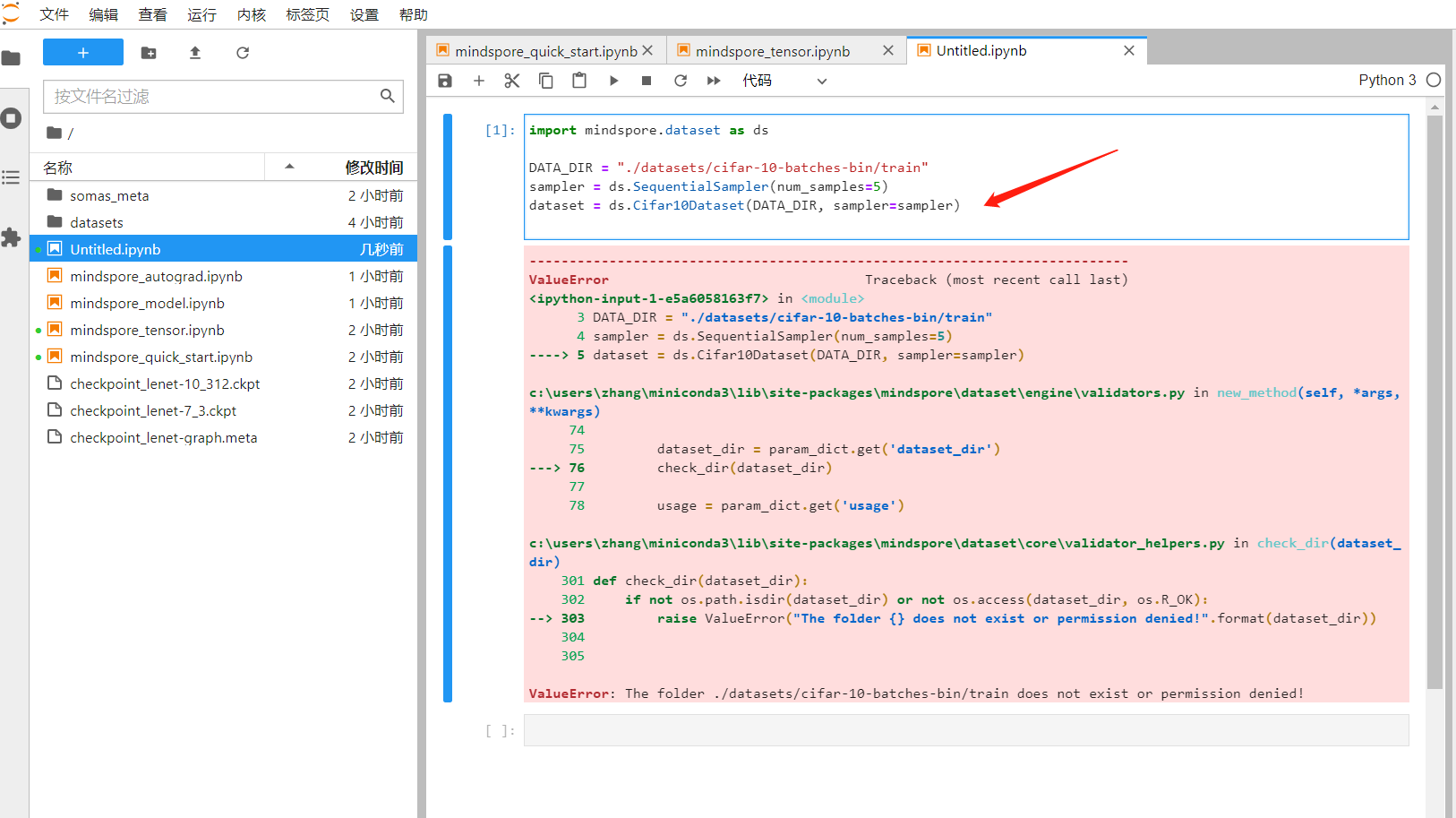Click the new launcher plus button

[83, 53]
